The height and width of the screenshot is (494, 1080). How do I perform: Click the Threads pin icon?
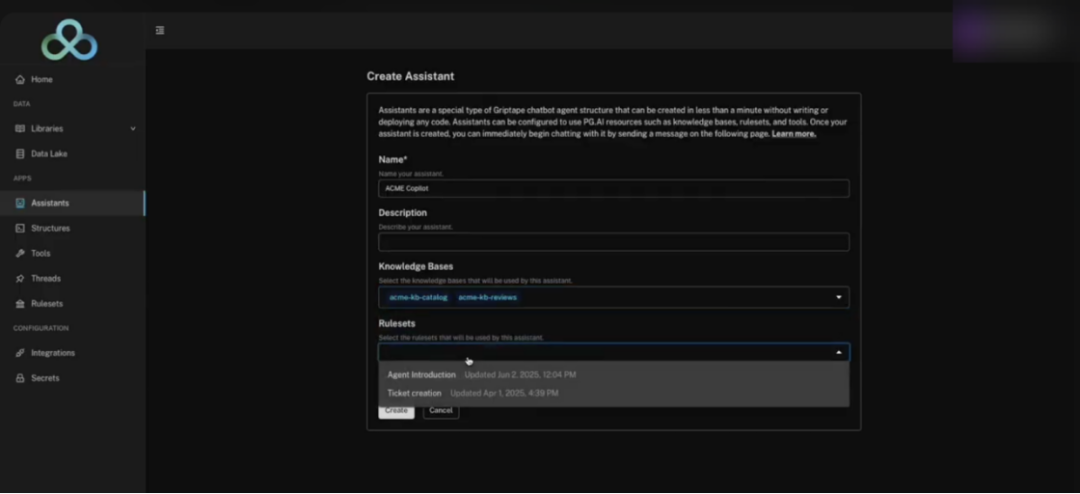(x=20, y=278)
